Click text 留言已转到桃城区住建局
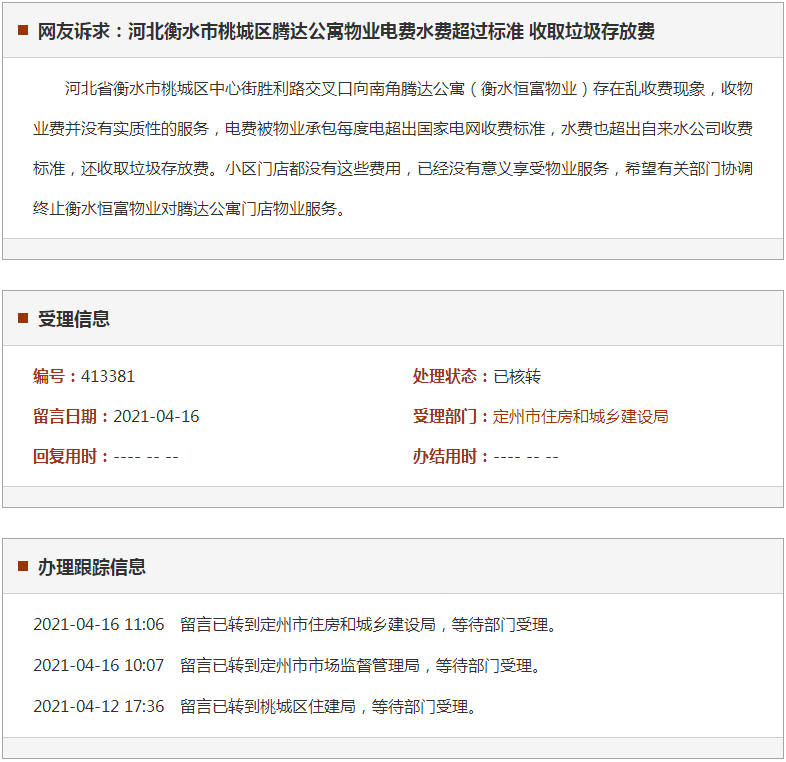 click(268, 707)
